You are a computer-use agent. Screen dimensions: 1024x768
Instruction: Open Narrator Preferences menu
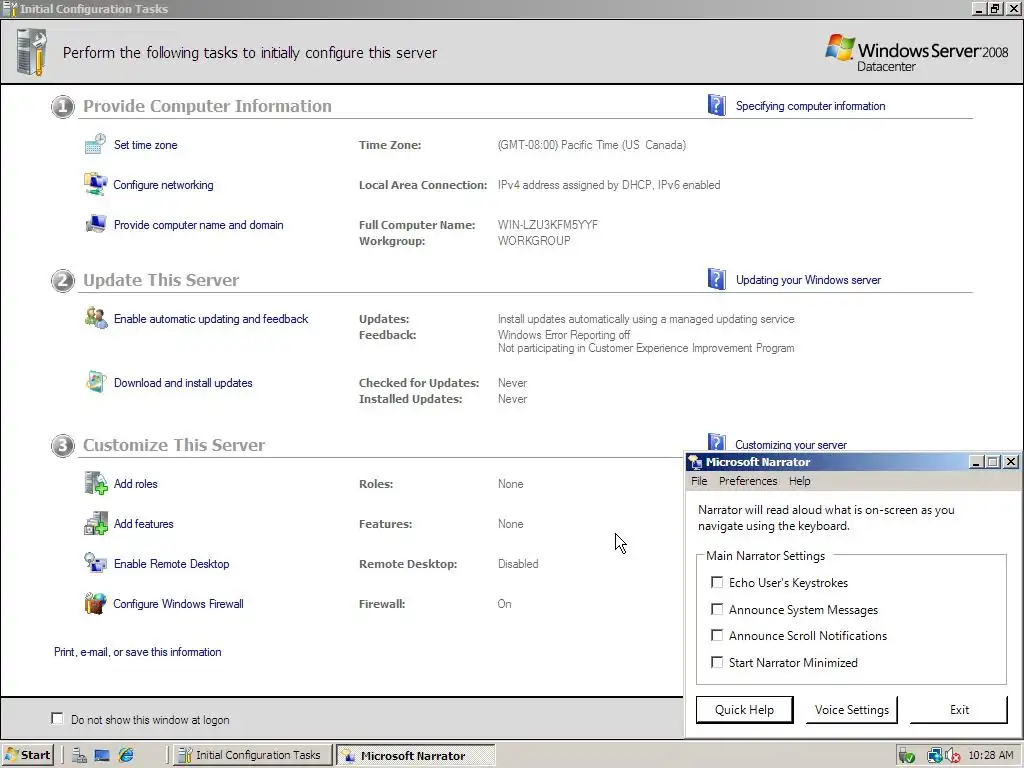click(748, 481)
